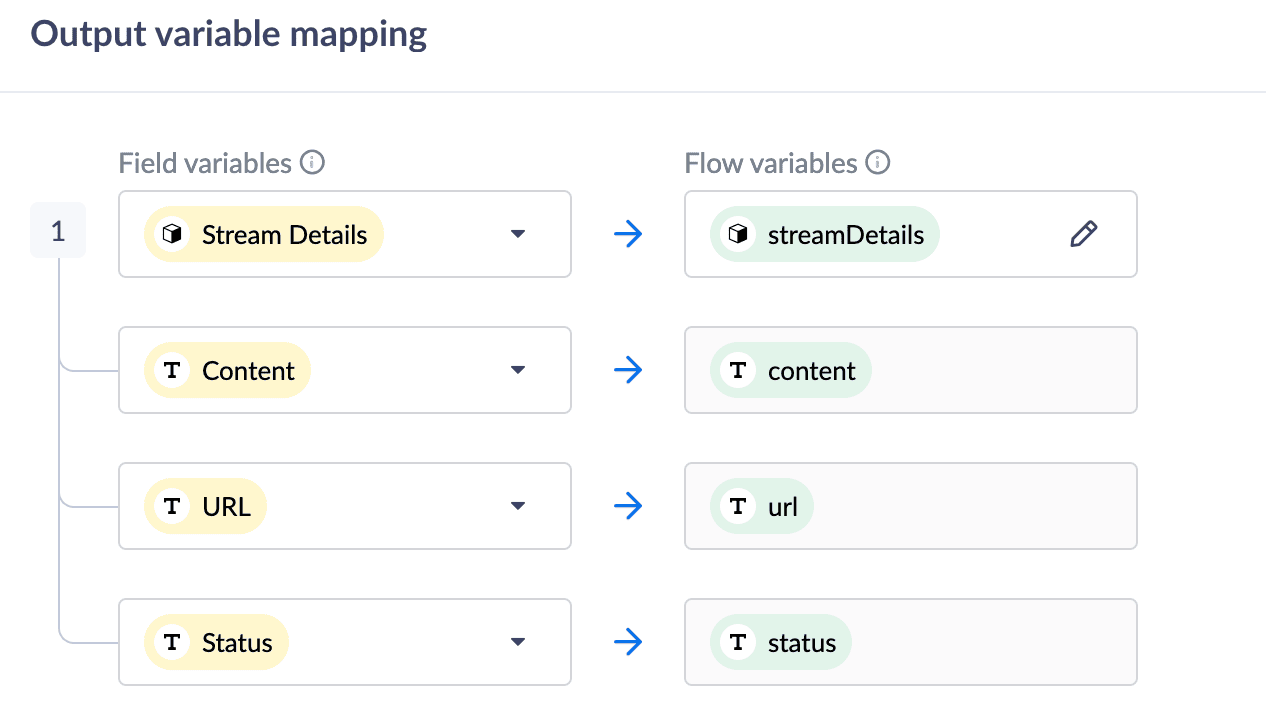The width and height of the screenshot is (1266, 714).
Task: Click the Field variables info icon
Action: click(x=313, y=162)
